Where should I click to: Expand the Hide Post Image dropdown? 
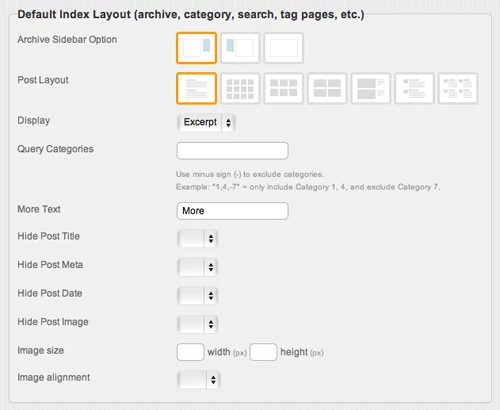(x=198, y=324)
